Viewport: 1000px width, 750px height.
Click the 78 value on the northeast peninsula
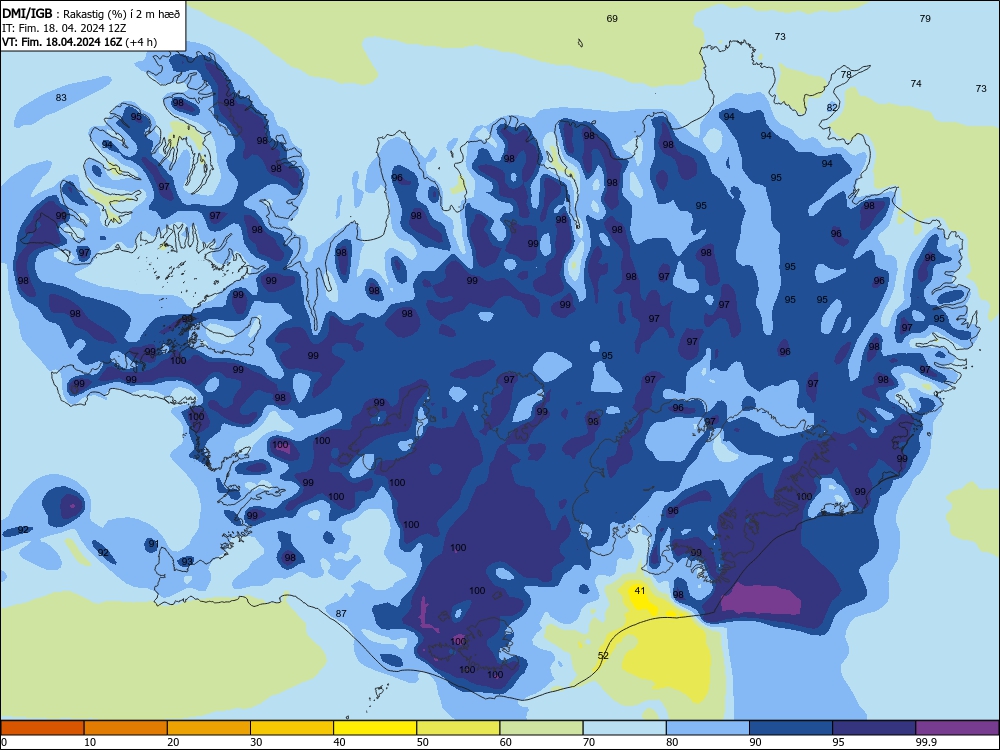coord(846,75)
